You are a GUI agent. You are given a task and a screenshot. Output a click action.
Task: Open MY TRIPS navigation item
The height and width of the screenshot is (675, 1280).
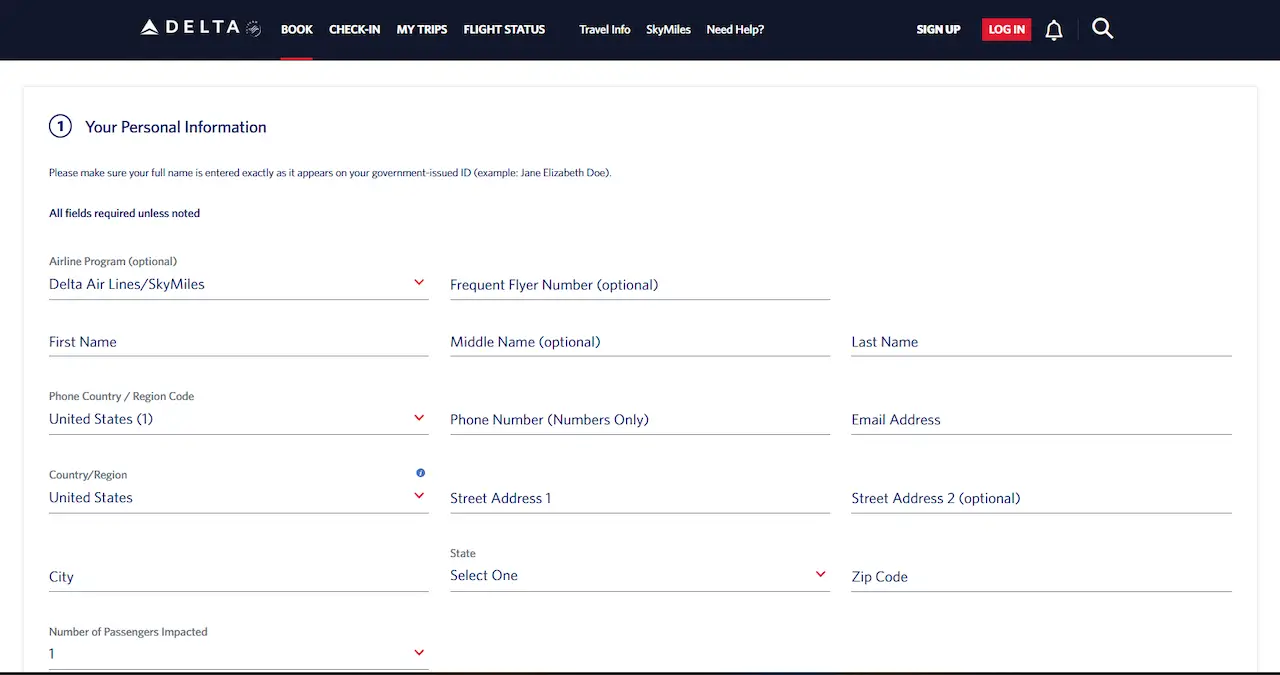click(422, 30)
